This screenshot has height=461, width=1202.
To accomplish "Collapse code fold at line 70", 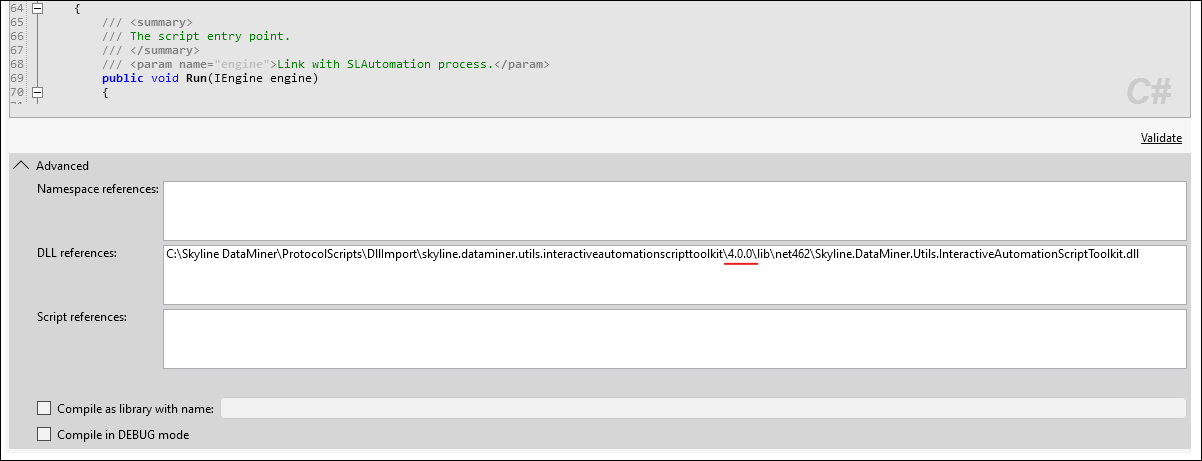I will click(38, 92).
